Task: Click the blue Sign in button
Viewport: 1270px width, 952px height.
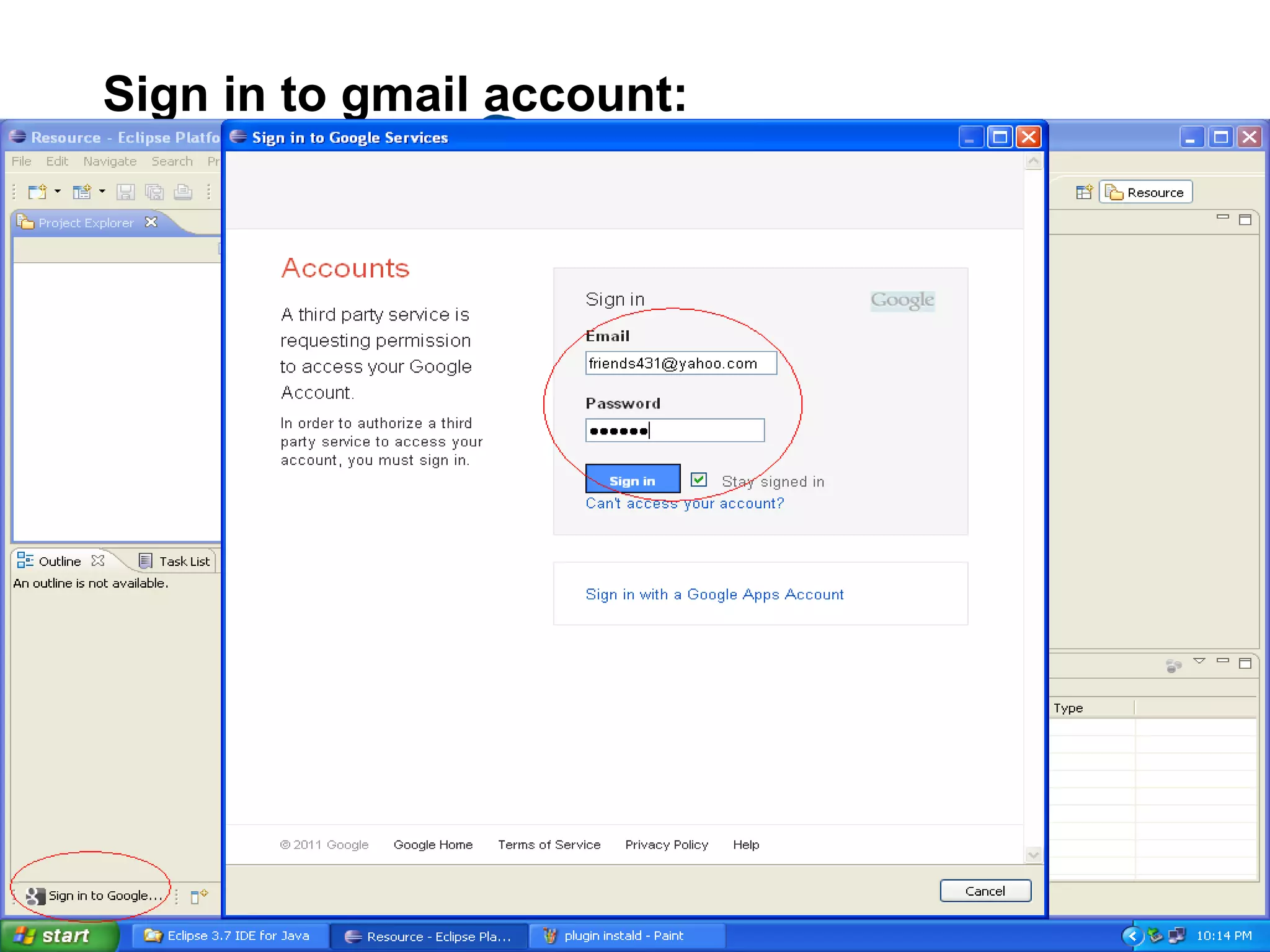Action: point(633,478)
